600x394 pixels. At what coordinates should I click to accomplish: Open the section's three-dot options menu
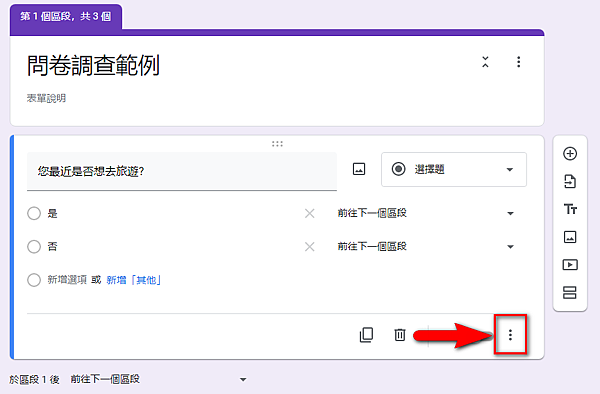click(518, 62)
